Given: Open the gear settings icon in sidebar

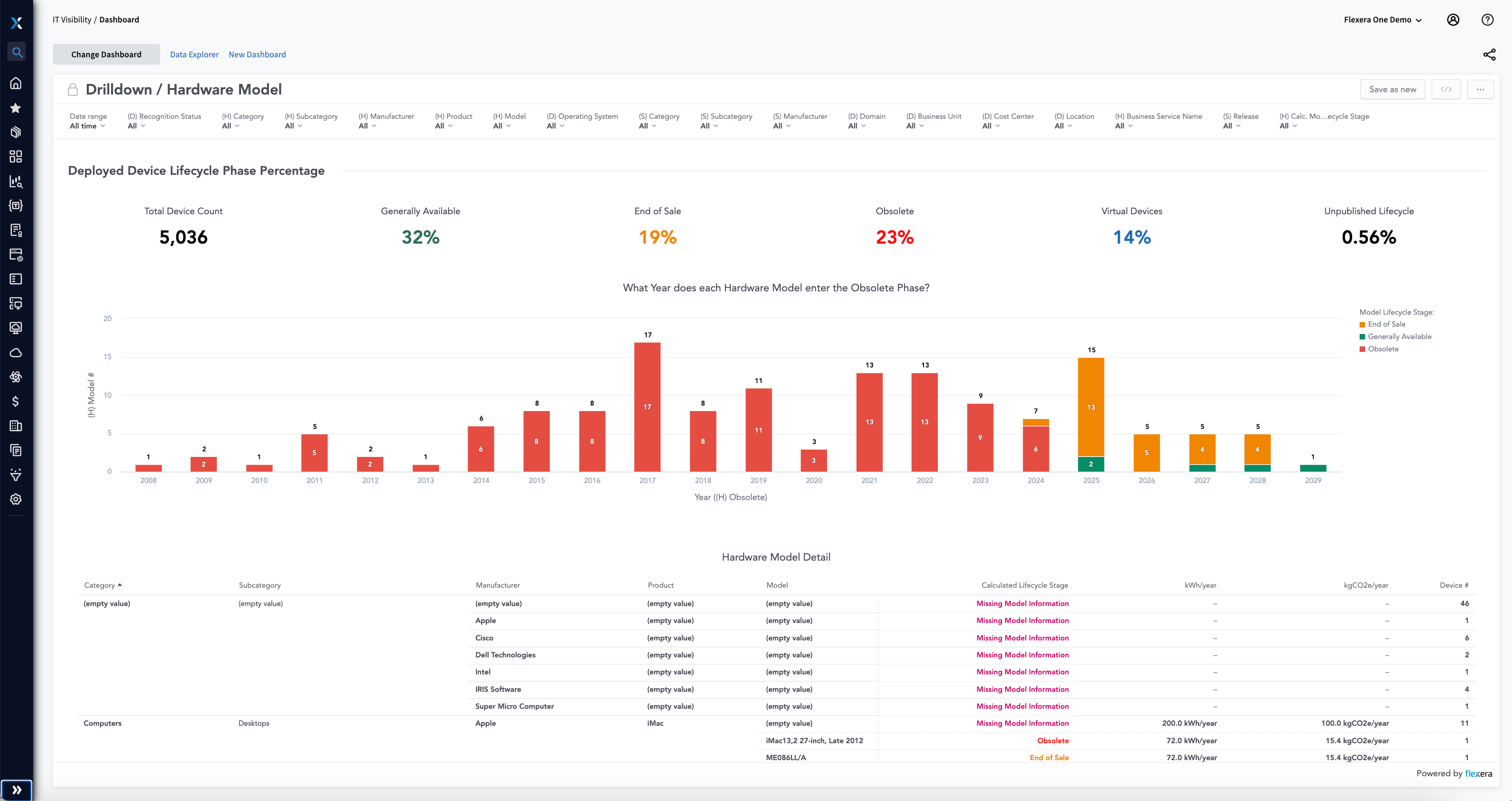Looking at the screenshot, I should 16,500.
